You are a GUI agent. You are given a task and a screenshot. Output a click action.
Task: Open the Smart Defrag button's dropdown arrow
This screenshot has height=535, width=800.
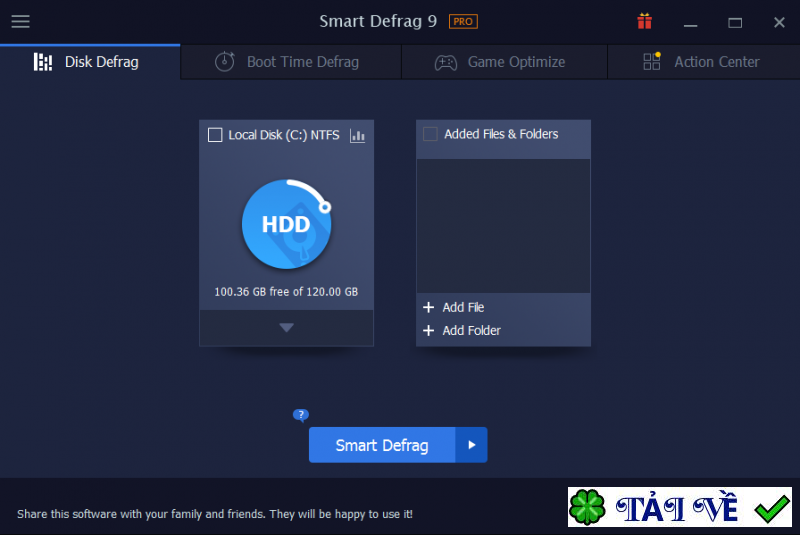(471, 445)
